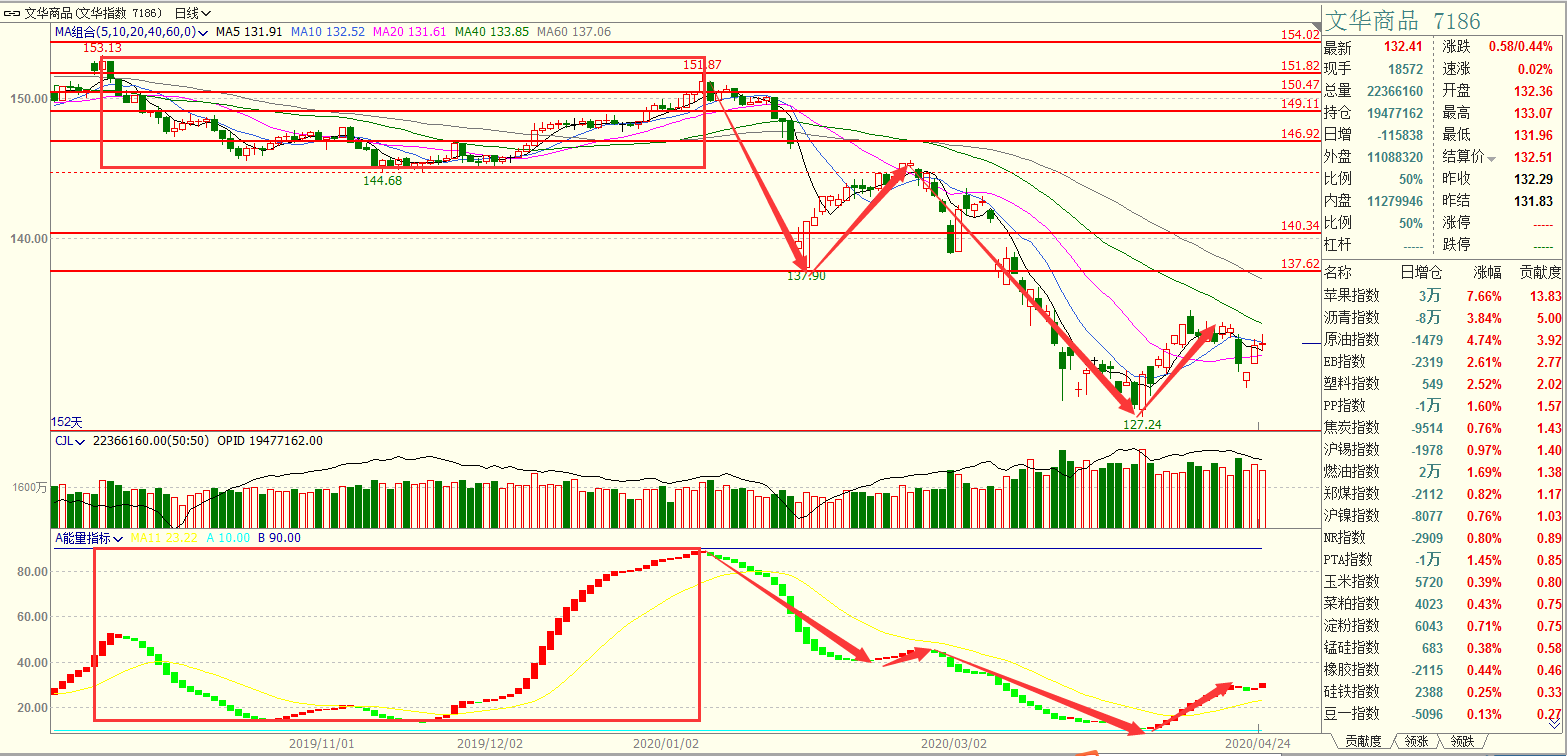
Task: Click the 最高 value 133.07
Action: tap(1532, 113)
